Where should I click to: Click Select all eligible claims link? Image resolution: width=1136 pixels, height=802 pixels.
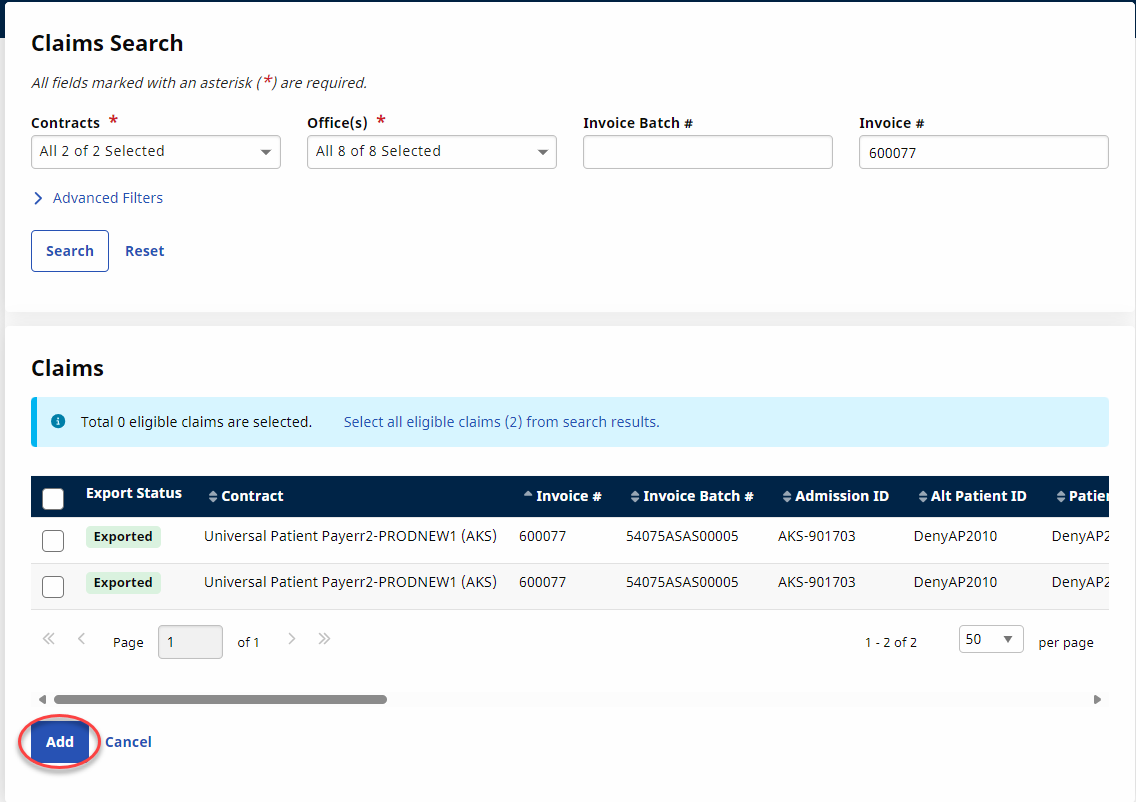coord(501,422)
